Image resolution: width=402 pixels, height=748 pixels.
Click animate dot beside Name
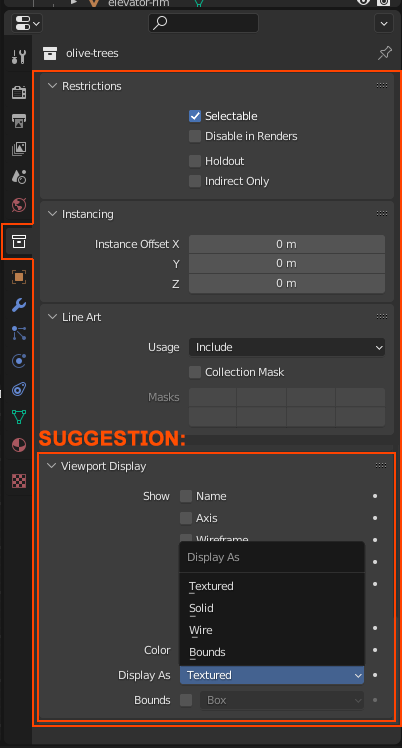375,496
